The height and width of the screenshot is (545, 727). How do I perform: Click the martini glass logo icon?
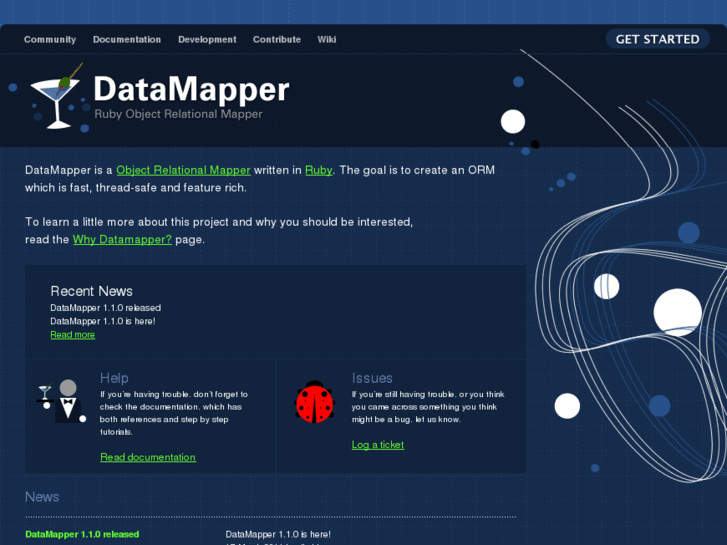coord(57,97)
